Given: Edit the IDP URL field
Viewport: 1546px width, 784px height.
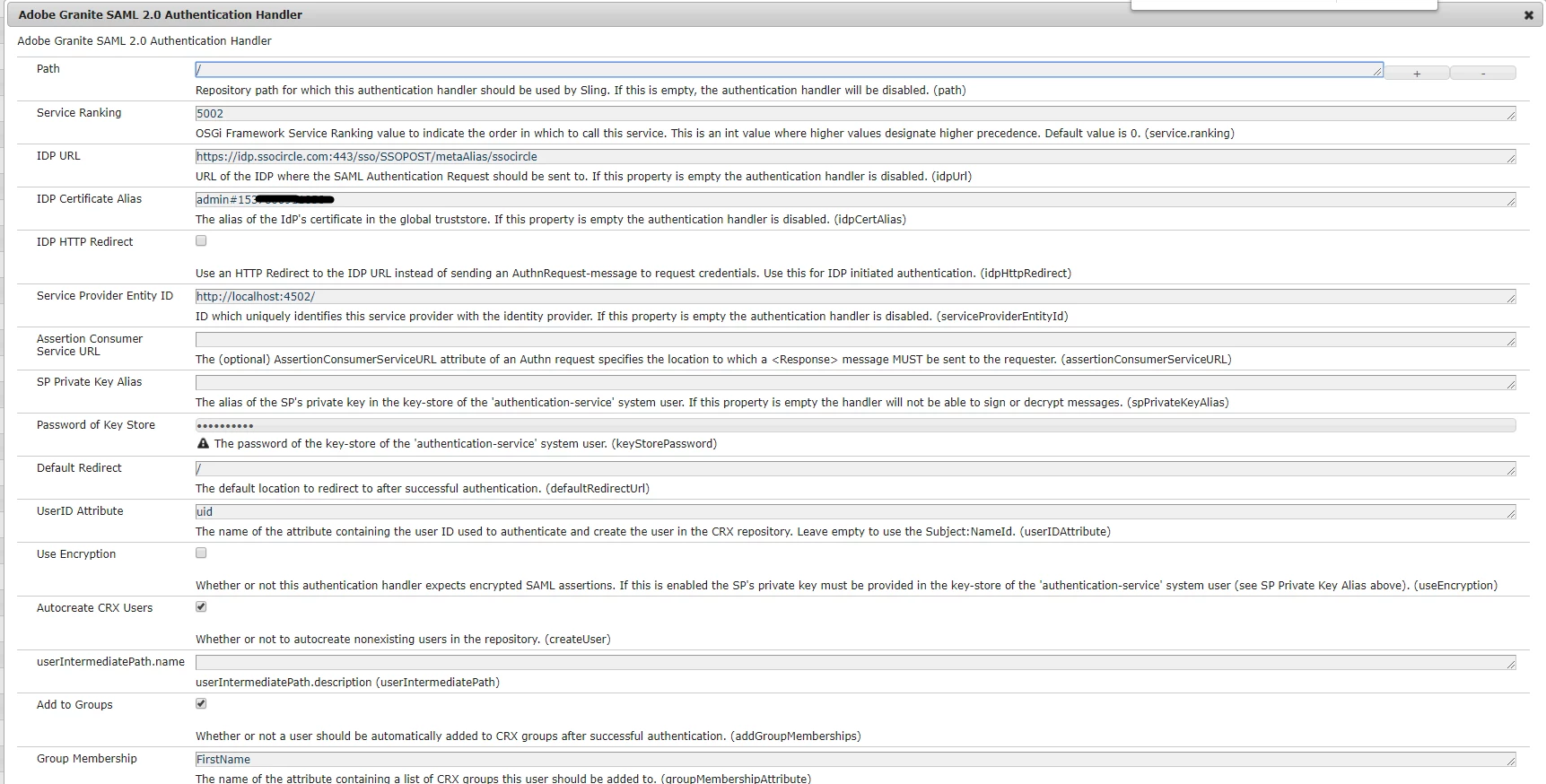Looking at the screenshot, I should [x=856, y=157].
